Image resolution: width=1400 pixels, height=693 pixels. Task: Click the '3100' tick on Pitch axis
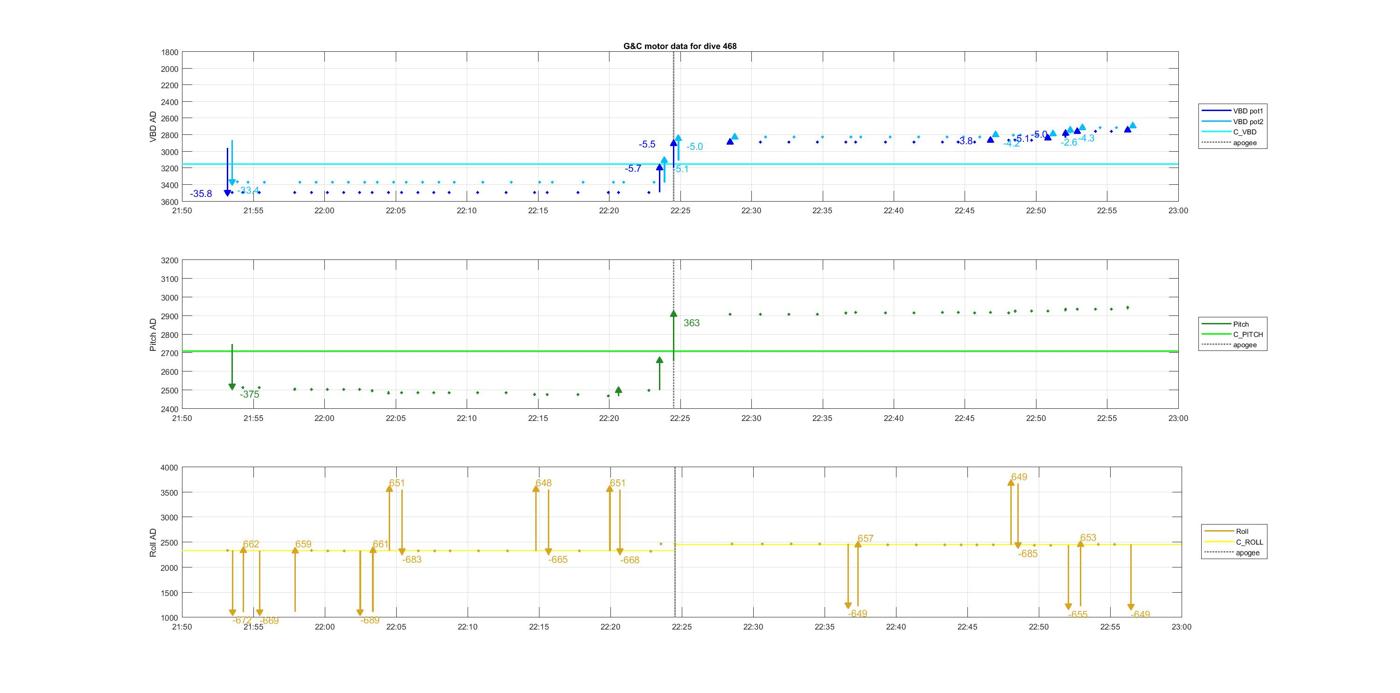[x=170, y=279]
